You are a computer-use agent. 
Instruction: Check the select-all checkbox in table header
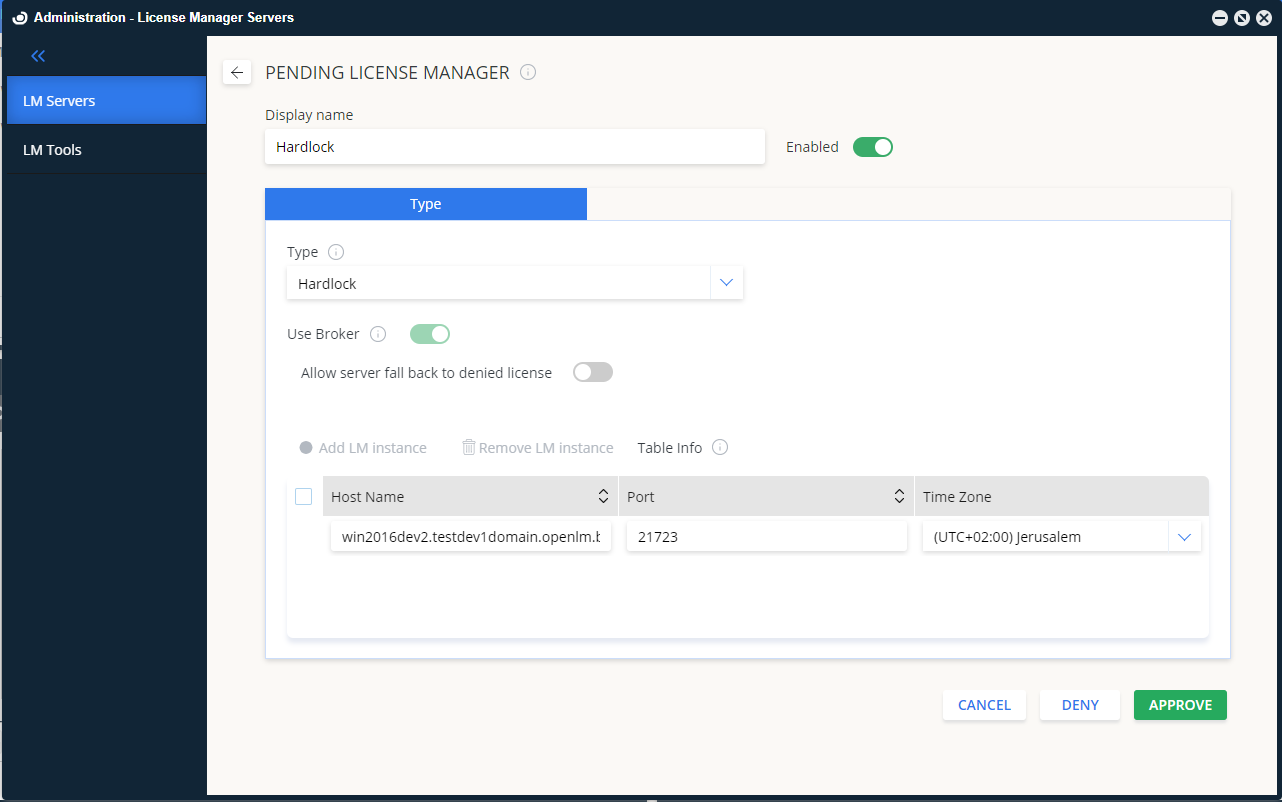[x=304, y=496]
